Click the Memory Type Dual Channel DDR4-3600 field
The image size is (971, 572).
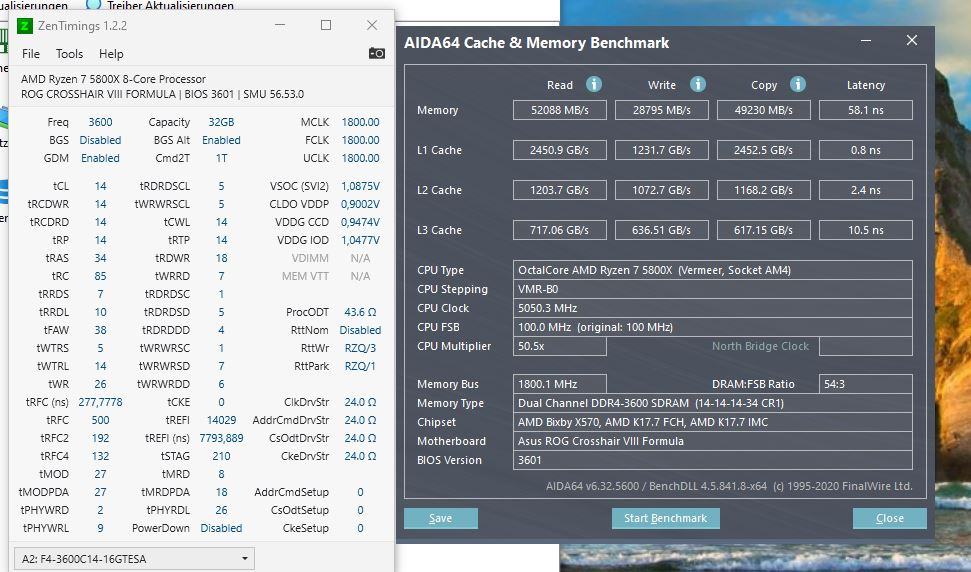[713, 403]
